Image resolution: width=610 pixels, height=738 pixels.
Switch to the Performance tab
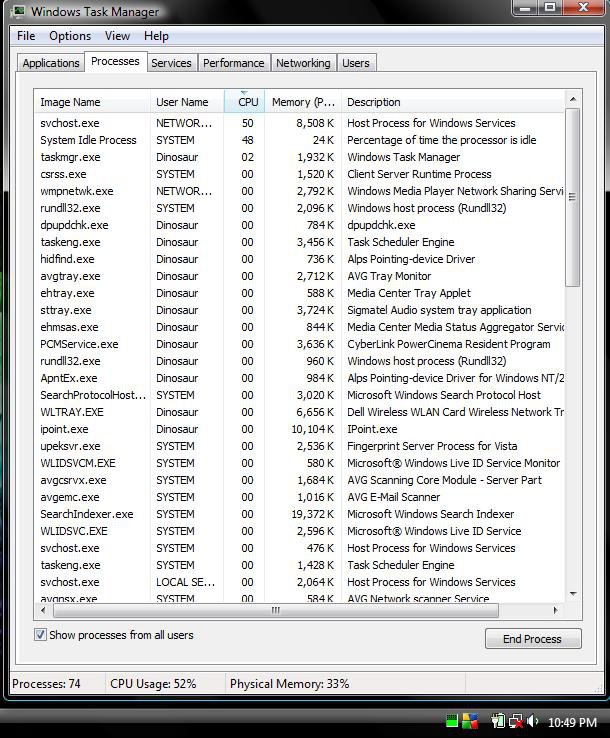click(x=233, y=63)
